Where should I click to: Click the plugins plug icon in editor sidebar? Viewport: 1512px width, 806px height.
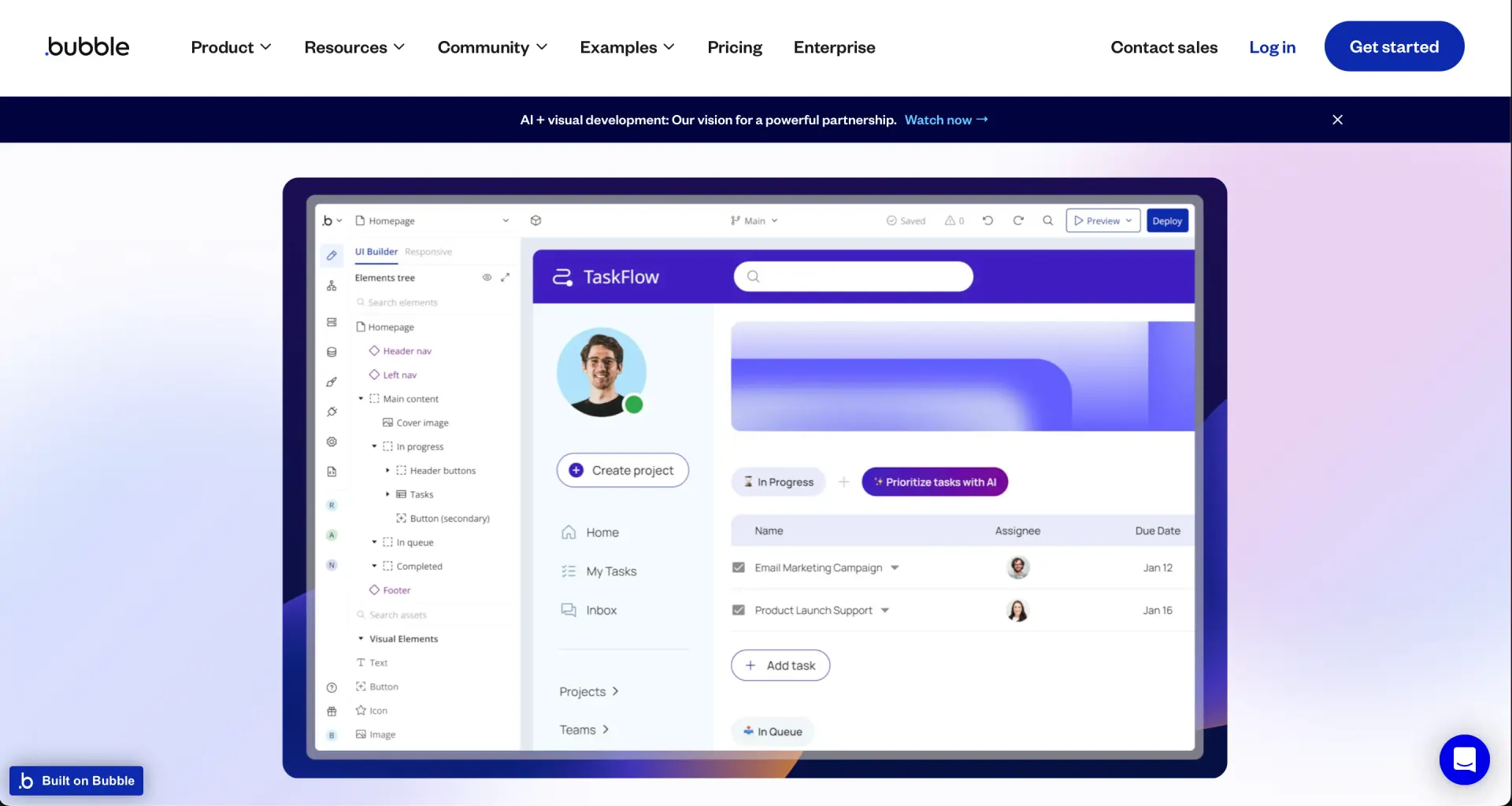point(332,412)
